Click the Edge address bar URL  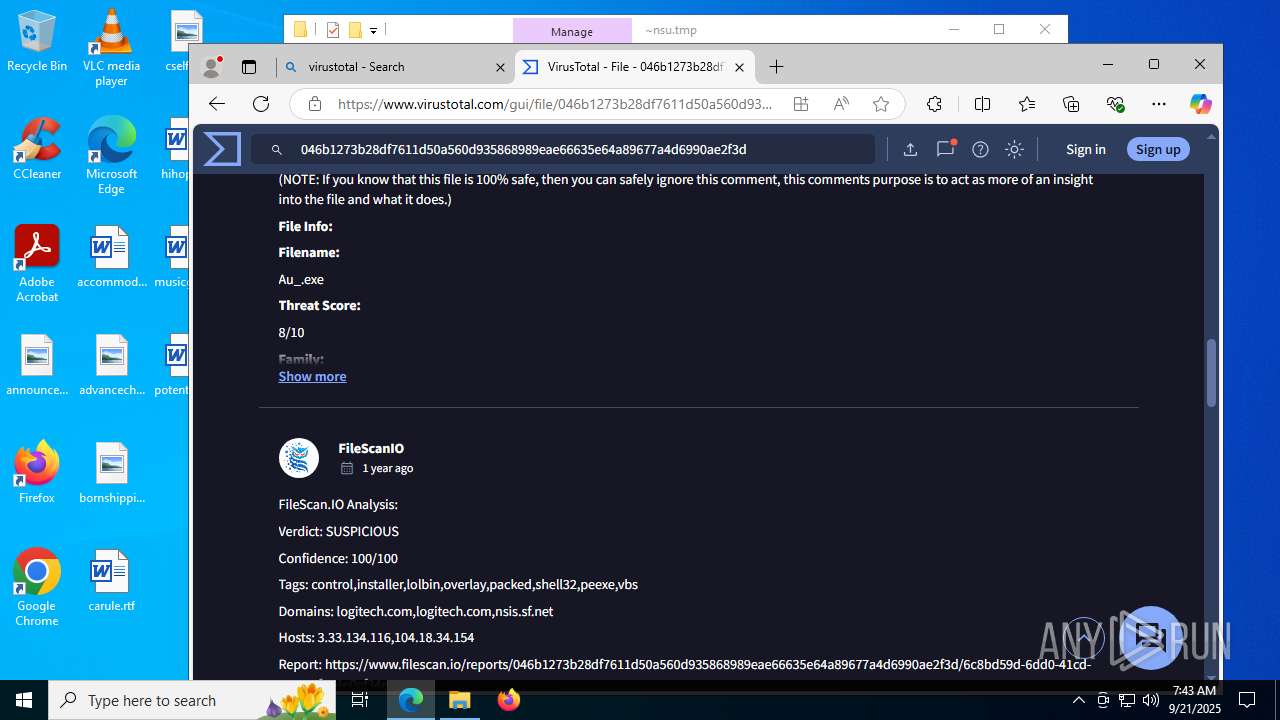click(x=555, y=104)
